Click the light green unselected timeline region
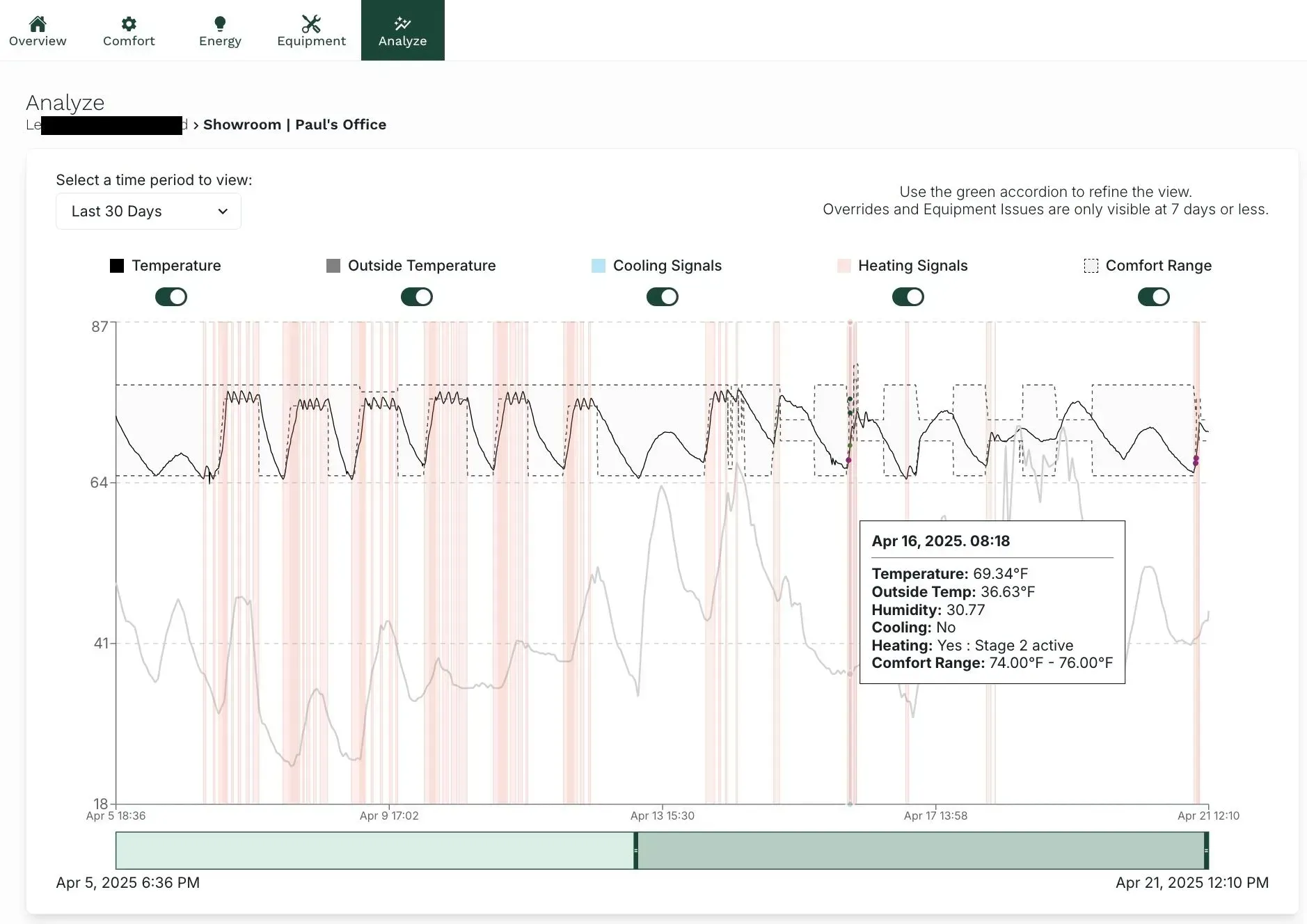 374,850
